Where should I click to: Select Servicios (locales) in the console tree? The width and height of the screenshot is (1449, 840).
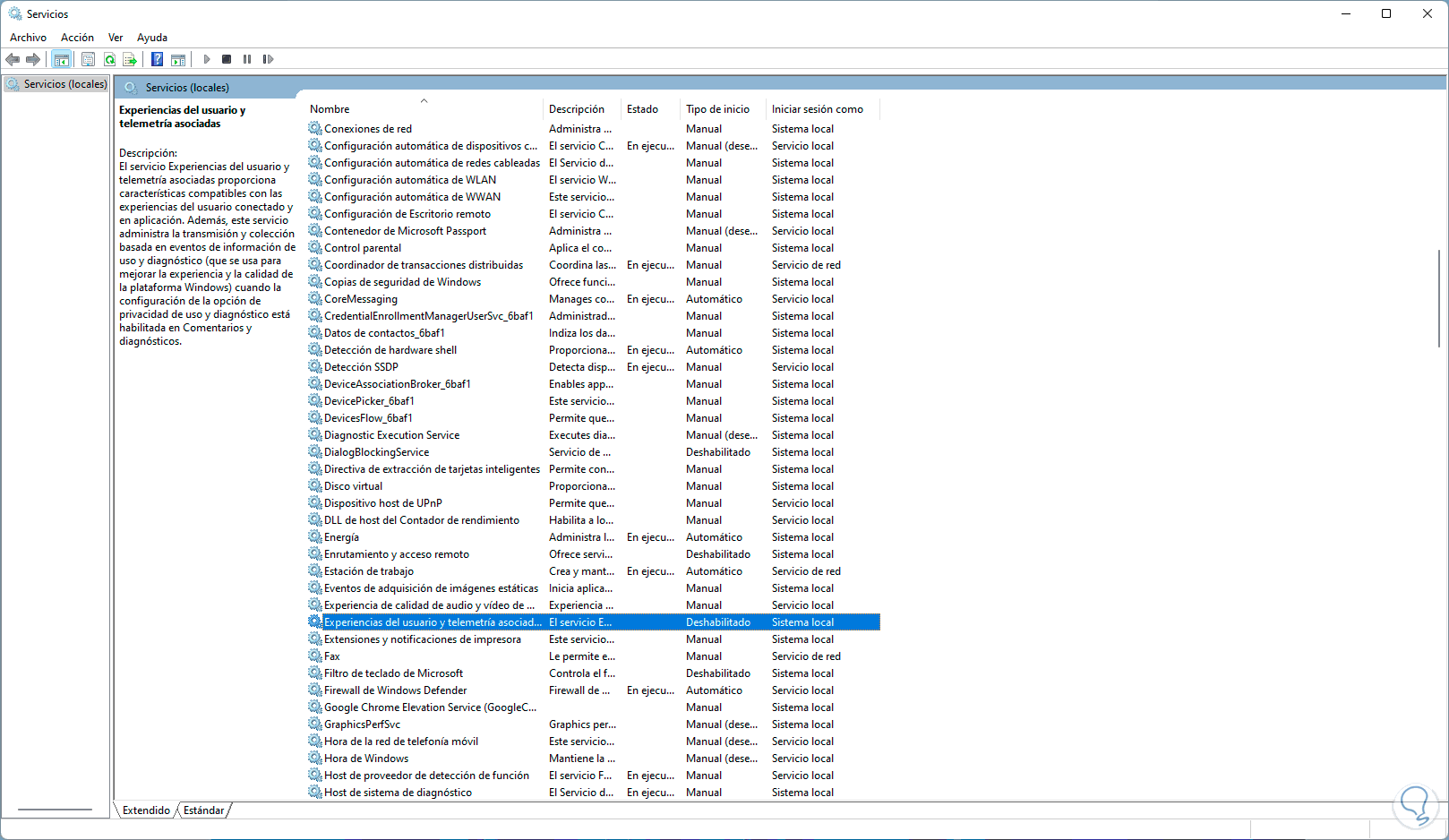coord(65,84)
